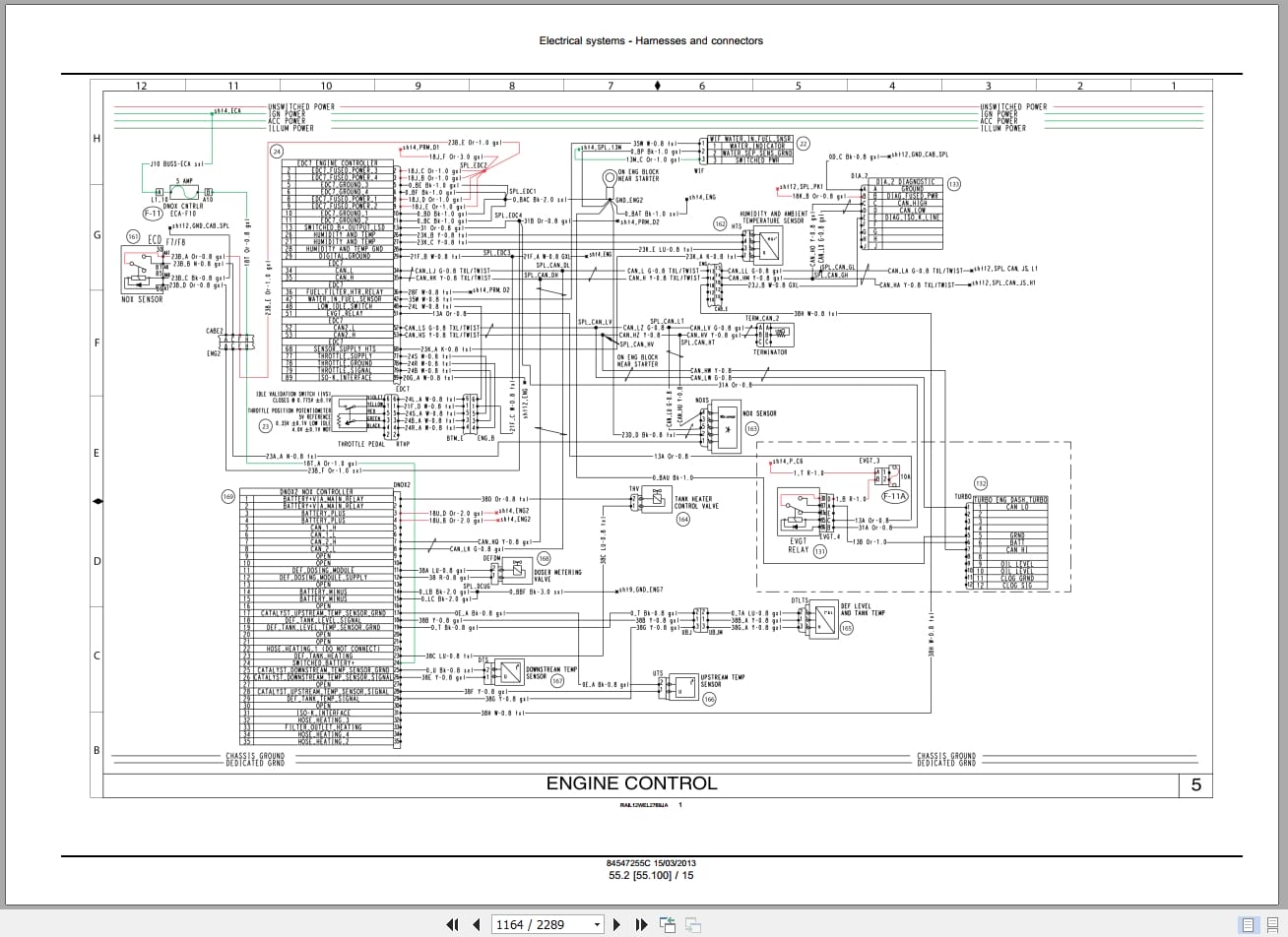Click the sheet number 5 box

1195,784
